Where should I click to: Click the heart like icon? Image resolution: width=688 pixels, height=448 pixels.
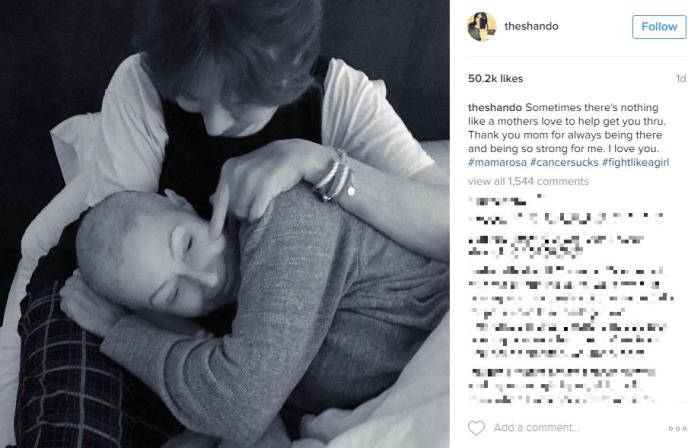coord(476,427)
